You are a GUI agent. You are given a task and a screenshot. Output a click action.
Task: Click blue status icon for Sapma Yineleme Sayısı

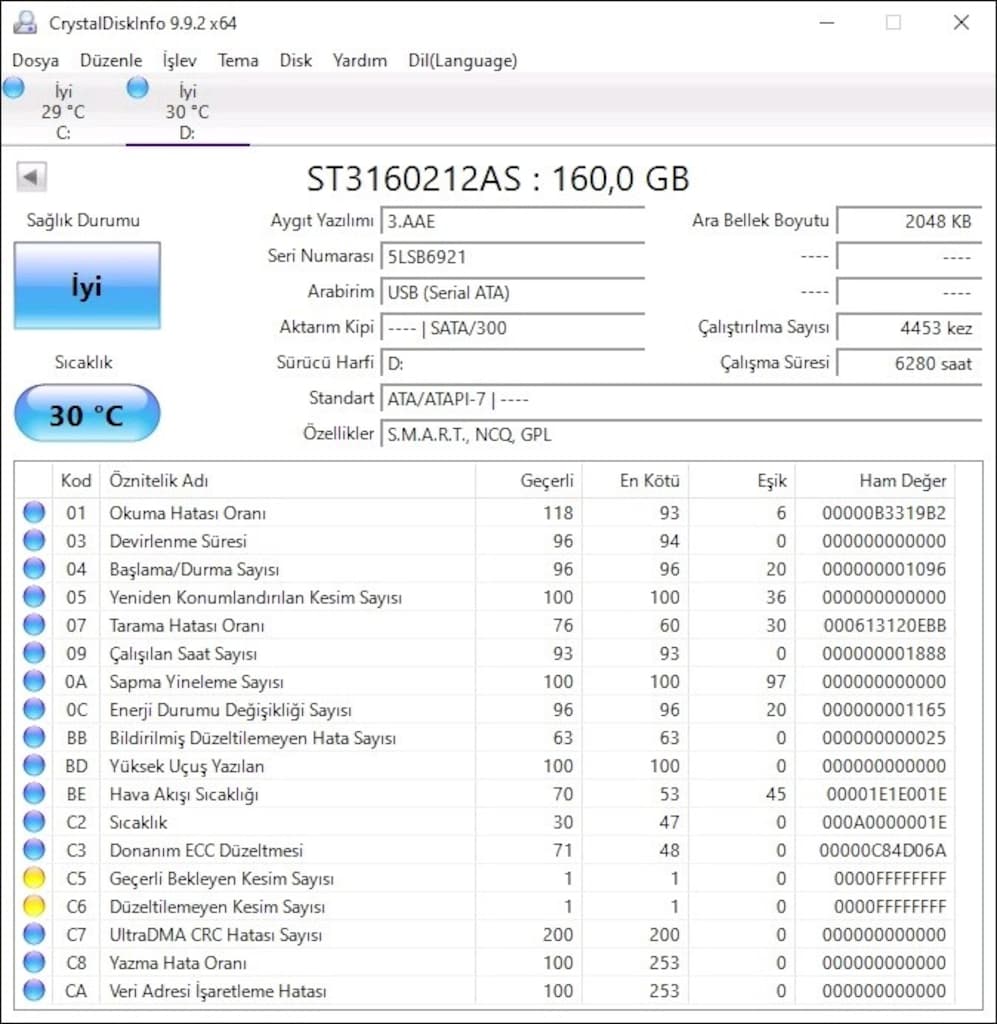pyautogui.click(x=34, y=681)
